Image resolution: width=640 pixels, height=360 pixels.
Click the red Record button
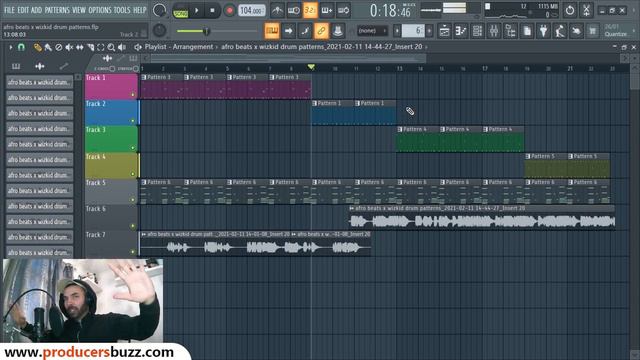(229, 11)
